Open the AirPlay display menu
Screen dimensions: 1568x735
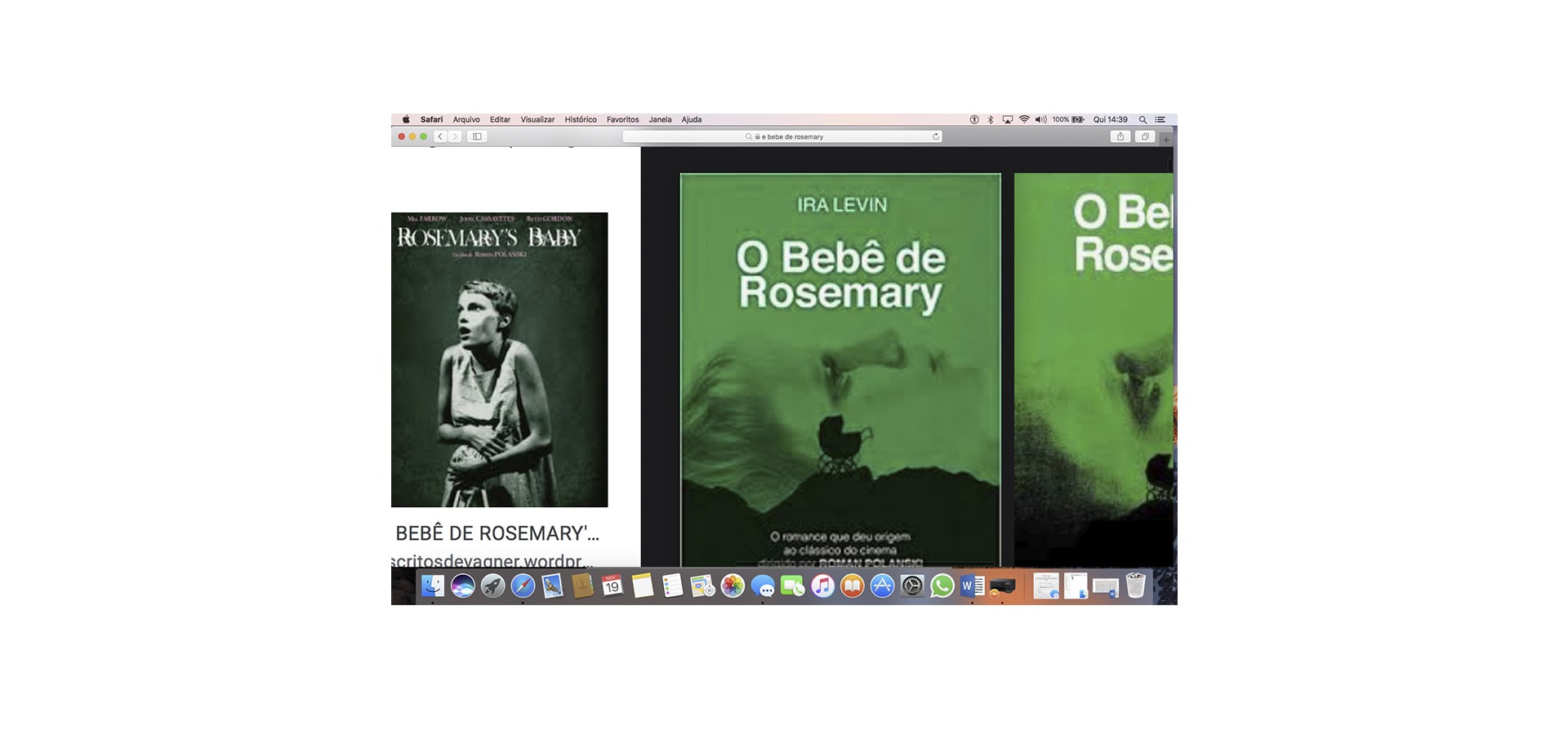pyautogui.click(x=1008, y=119)
